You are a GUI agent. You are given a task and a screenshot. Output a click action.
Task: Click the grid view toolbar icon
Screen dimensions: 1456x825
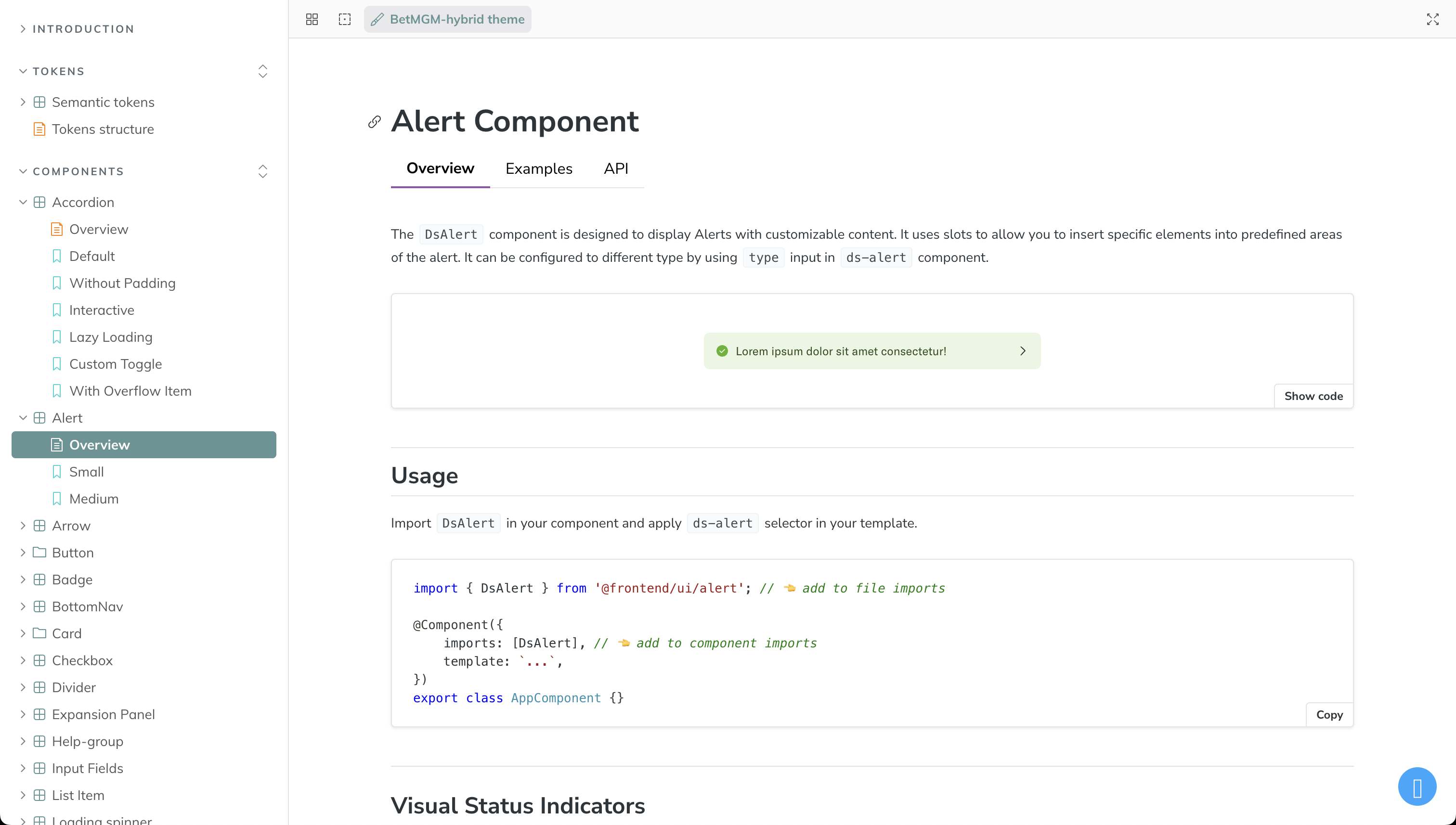pyautogui.click(x=312, y=19)
